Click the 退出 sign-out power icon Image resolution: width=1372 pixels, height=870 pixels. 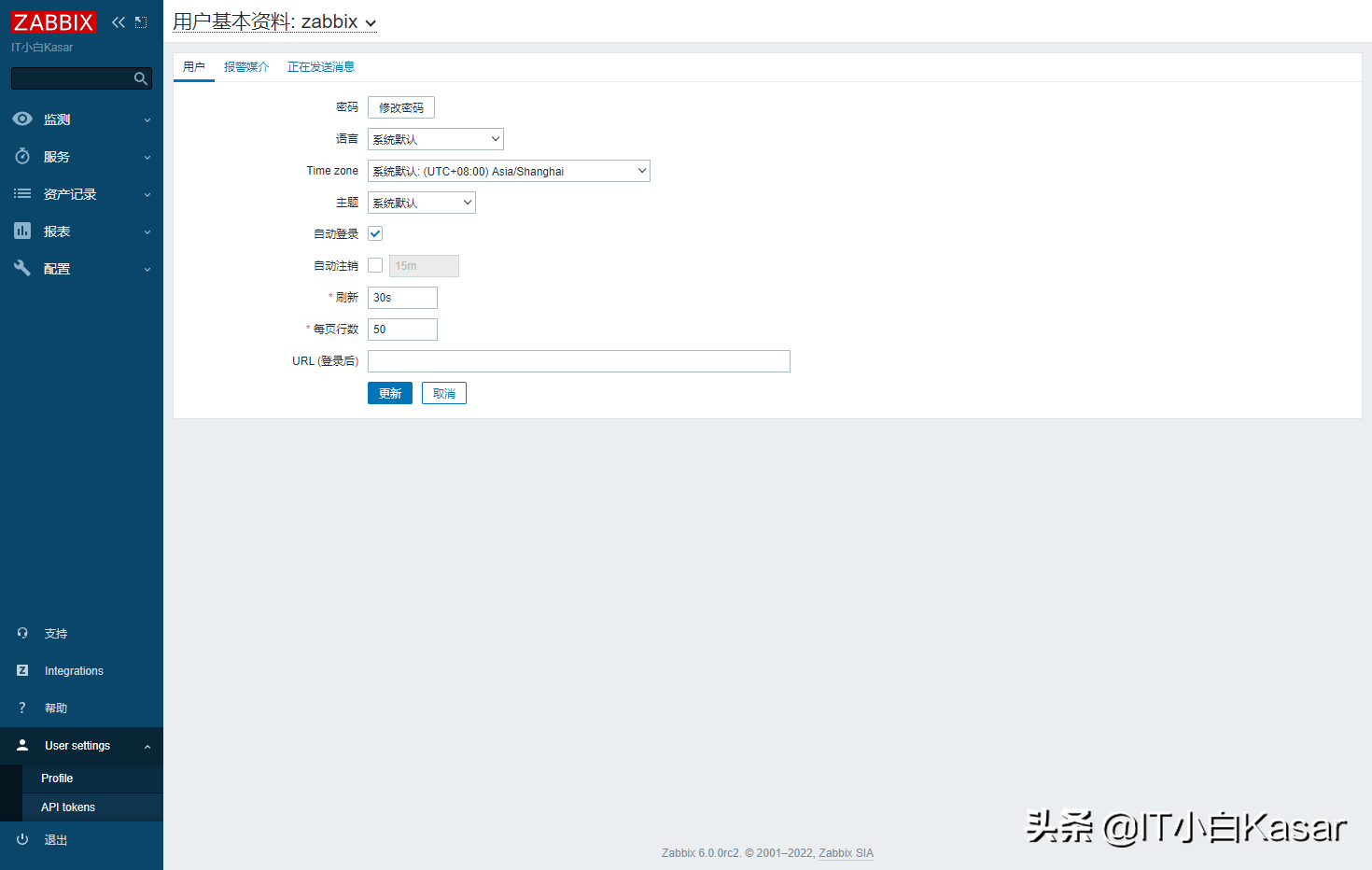(x=22, y=840)
